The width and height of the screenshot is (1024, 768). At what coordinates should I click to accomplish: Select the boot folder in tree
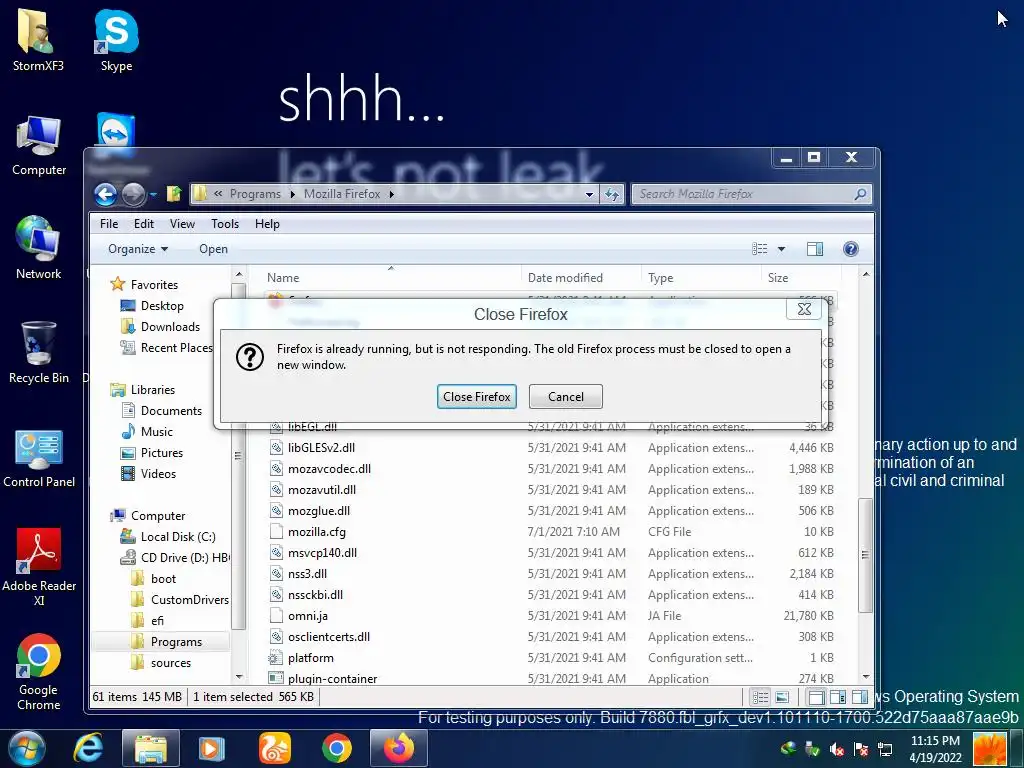tap(163, 579)
